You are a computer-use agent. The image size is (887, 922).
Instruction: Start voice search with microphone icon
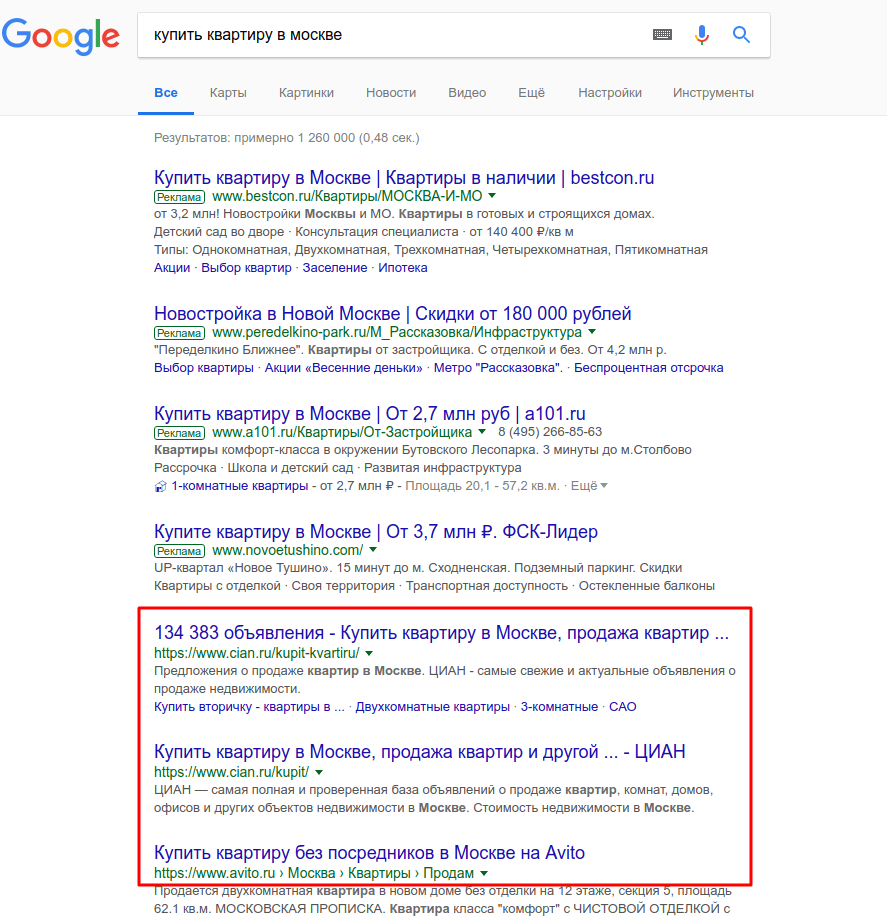(x=701, y=34)
